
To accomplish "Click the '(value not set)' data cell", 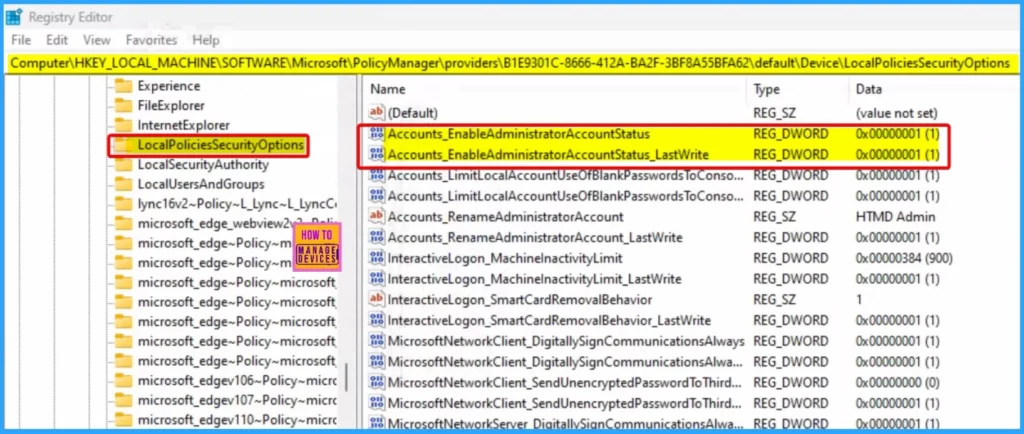I will 897,113.
